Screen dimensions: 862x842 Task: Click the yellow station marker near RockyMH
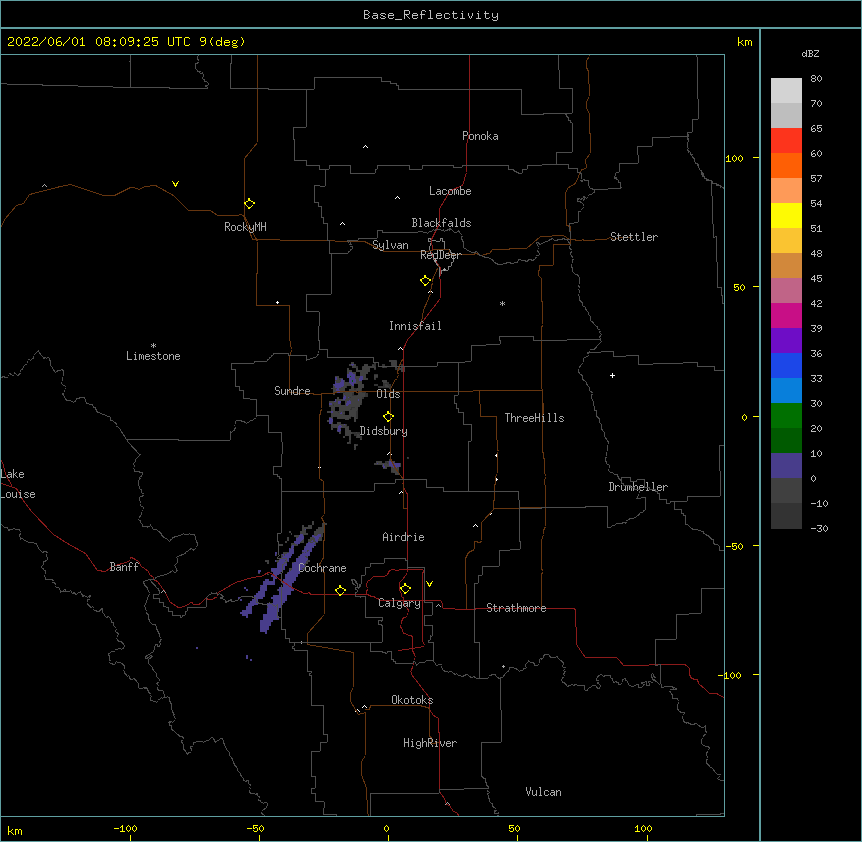coord(250,204)
